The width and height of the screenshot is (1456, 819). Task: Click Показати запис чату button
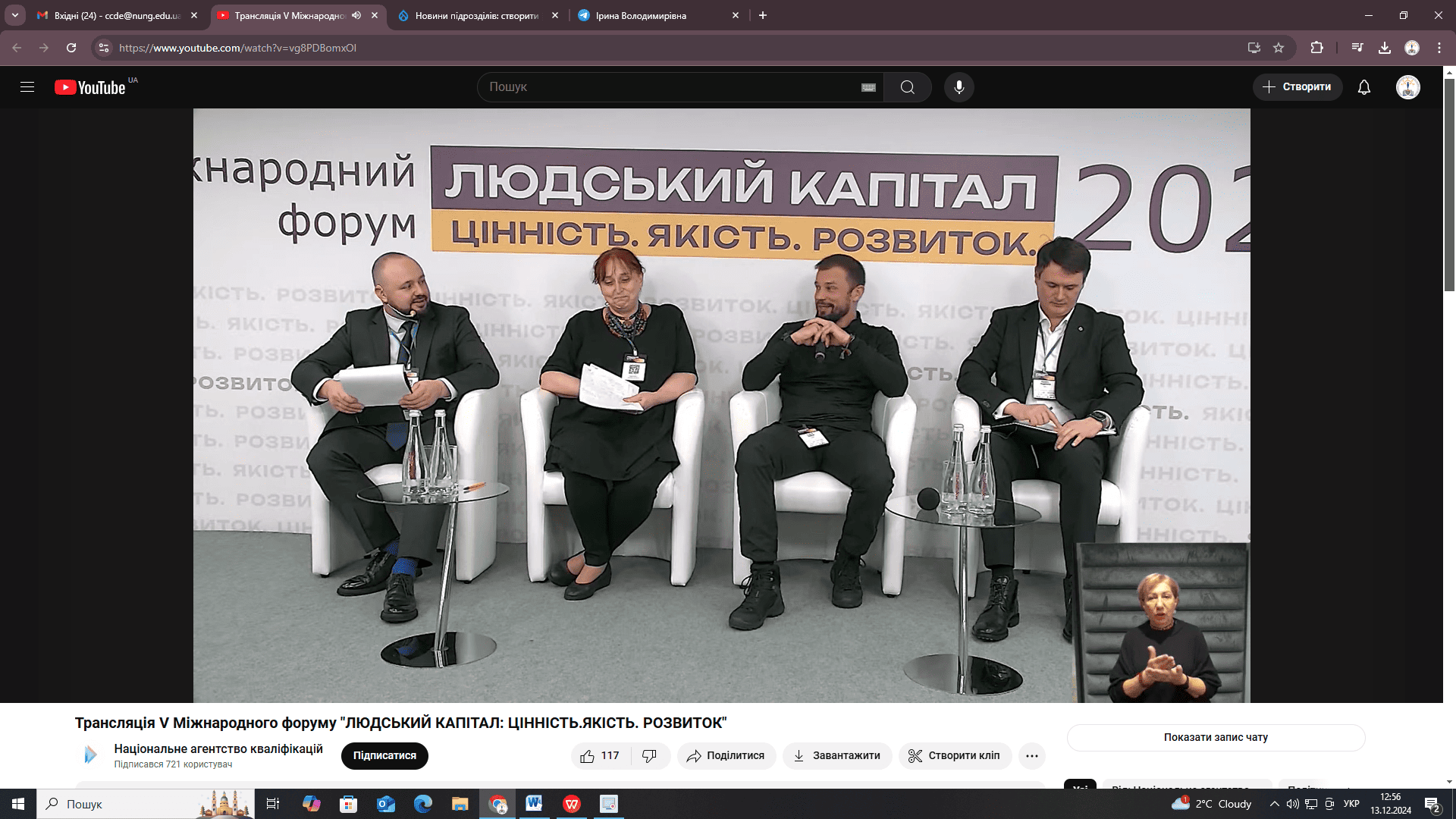[1216, 737]
